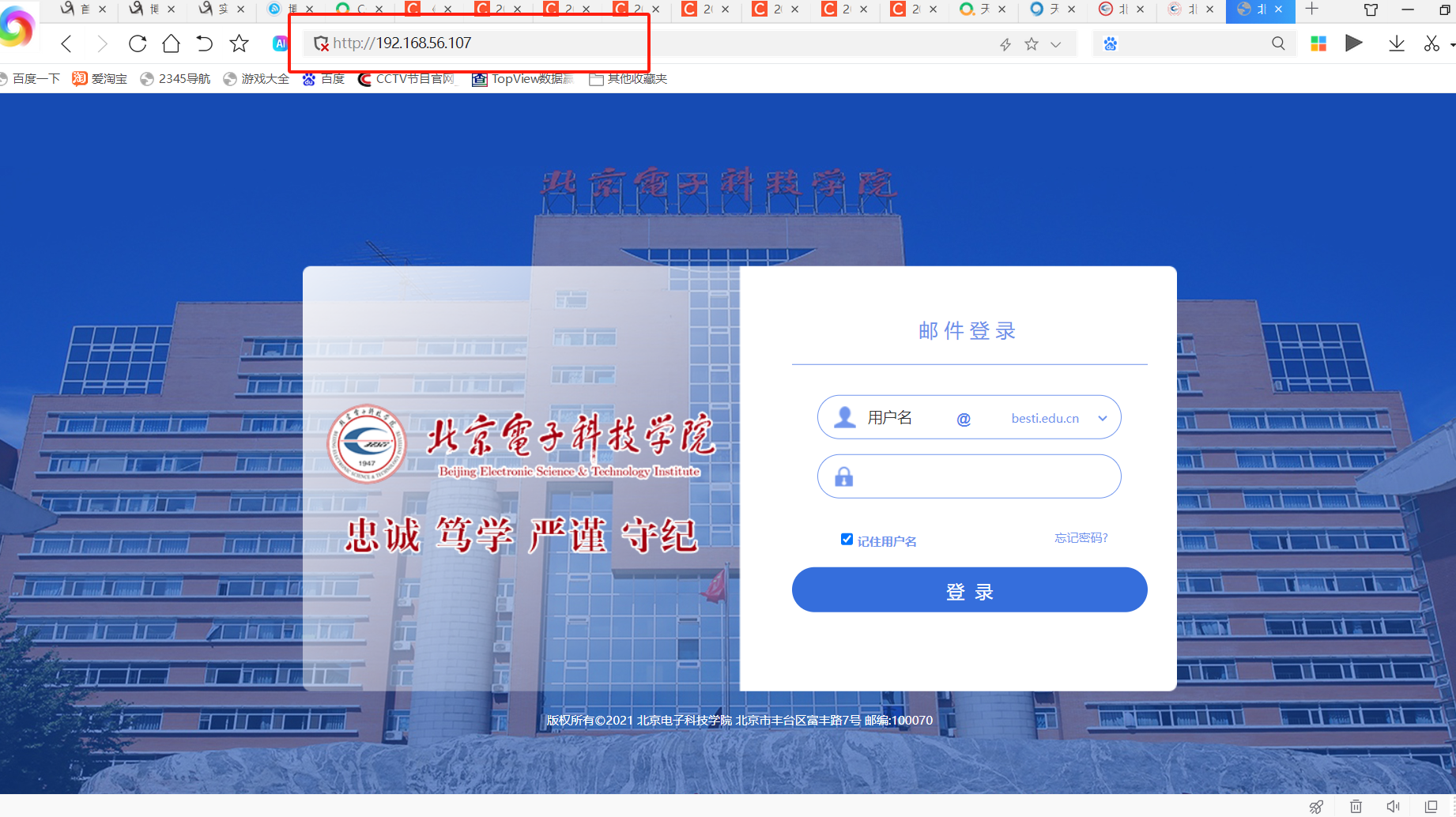Go back to the previous page
Screen dimensions: 1456x817
66,43
